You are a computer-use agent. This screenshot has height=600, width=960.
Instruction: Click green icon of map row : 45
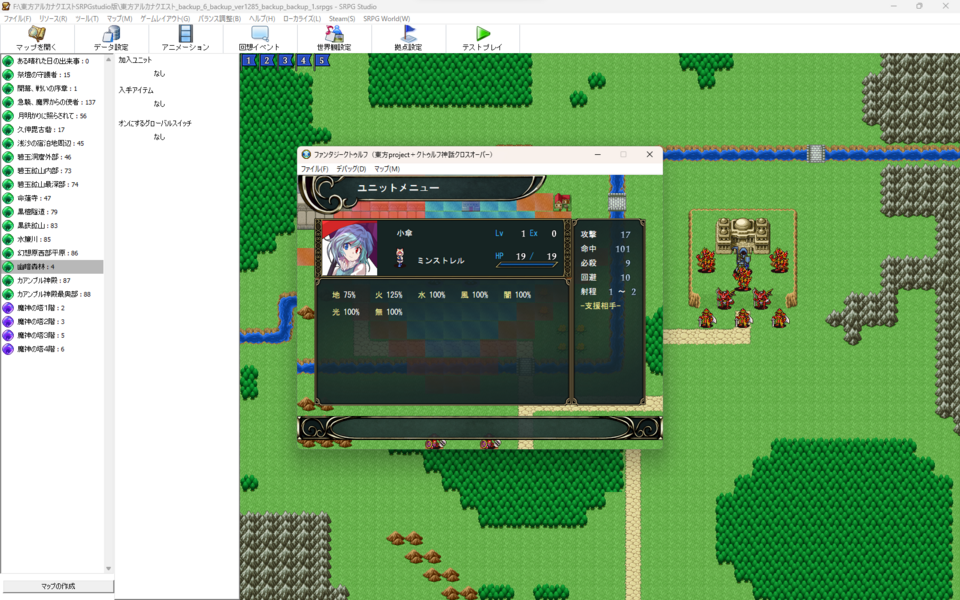point(8,143)
